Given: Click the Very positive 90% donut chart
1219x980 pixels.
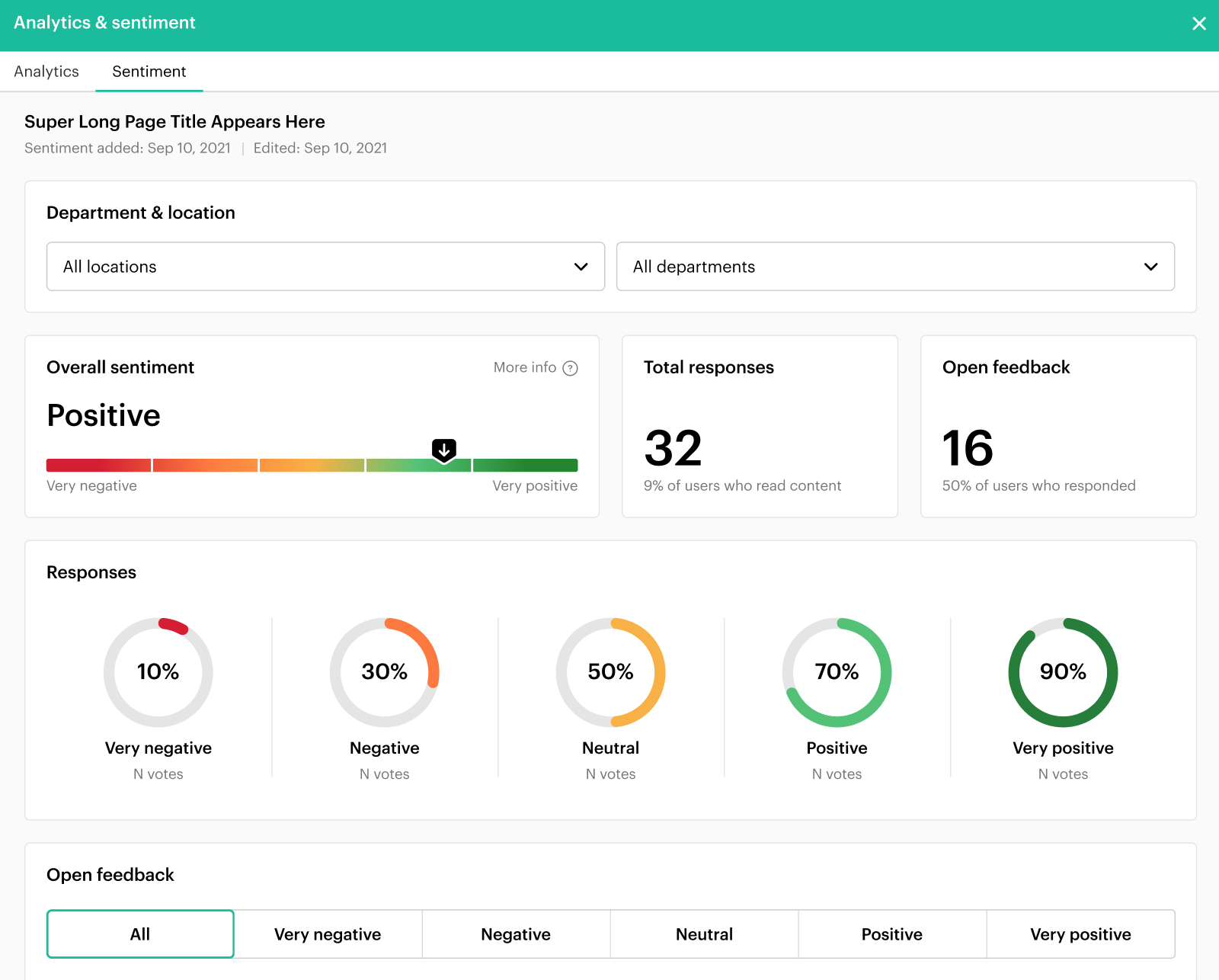Looking at the screenshot, I should (x=1063, y=672).
